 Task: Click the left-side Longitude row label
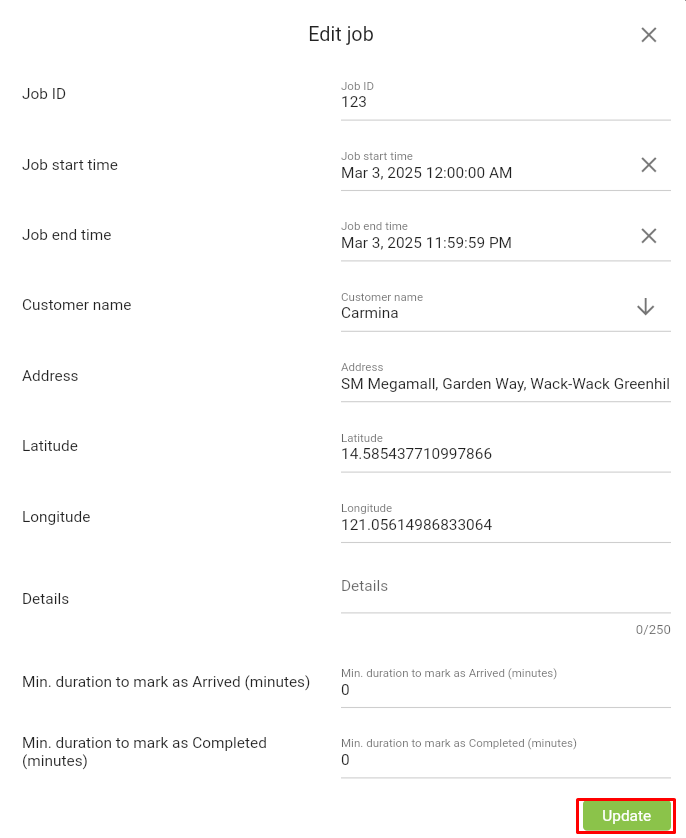pos(56,517)
